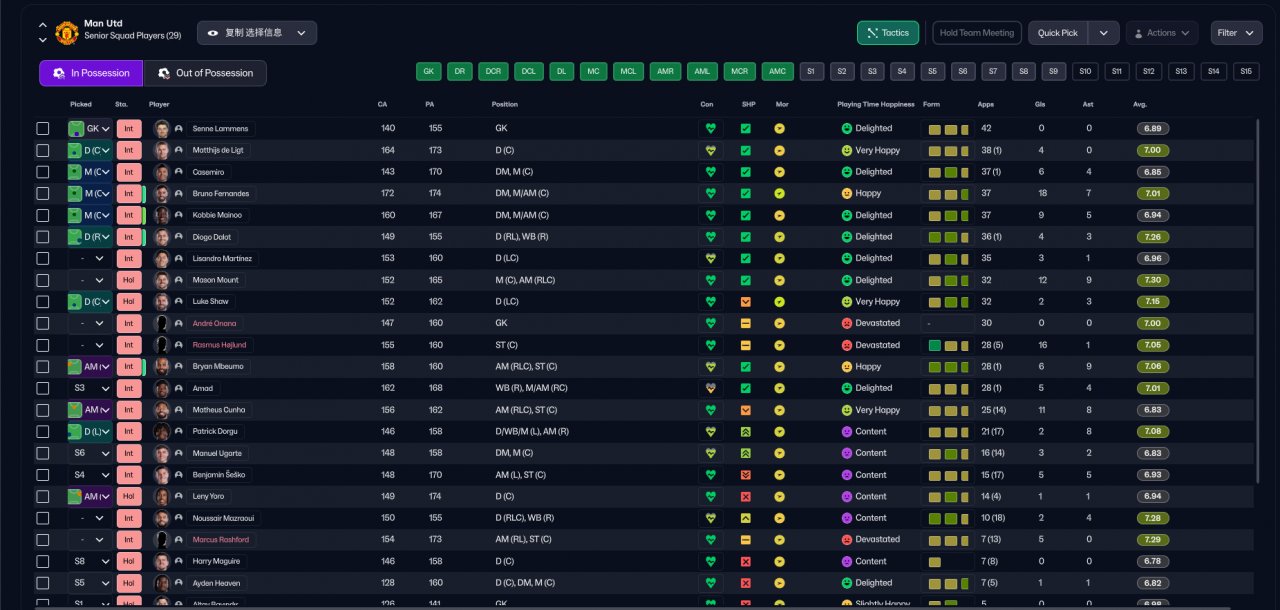1280x610 pixels.
Task: Tick the checkbox for Matthijs de Ligt
Action: point(42,150)
